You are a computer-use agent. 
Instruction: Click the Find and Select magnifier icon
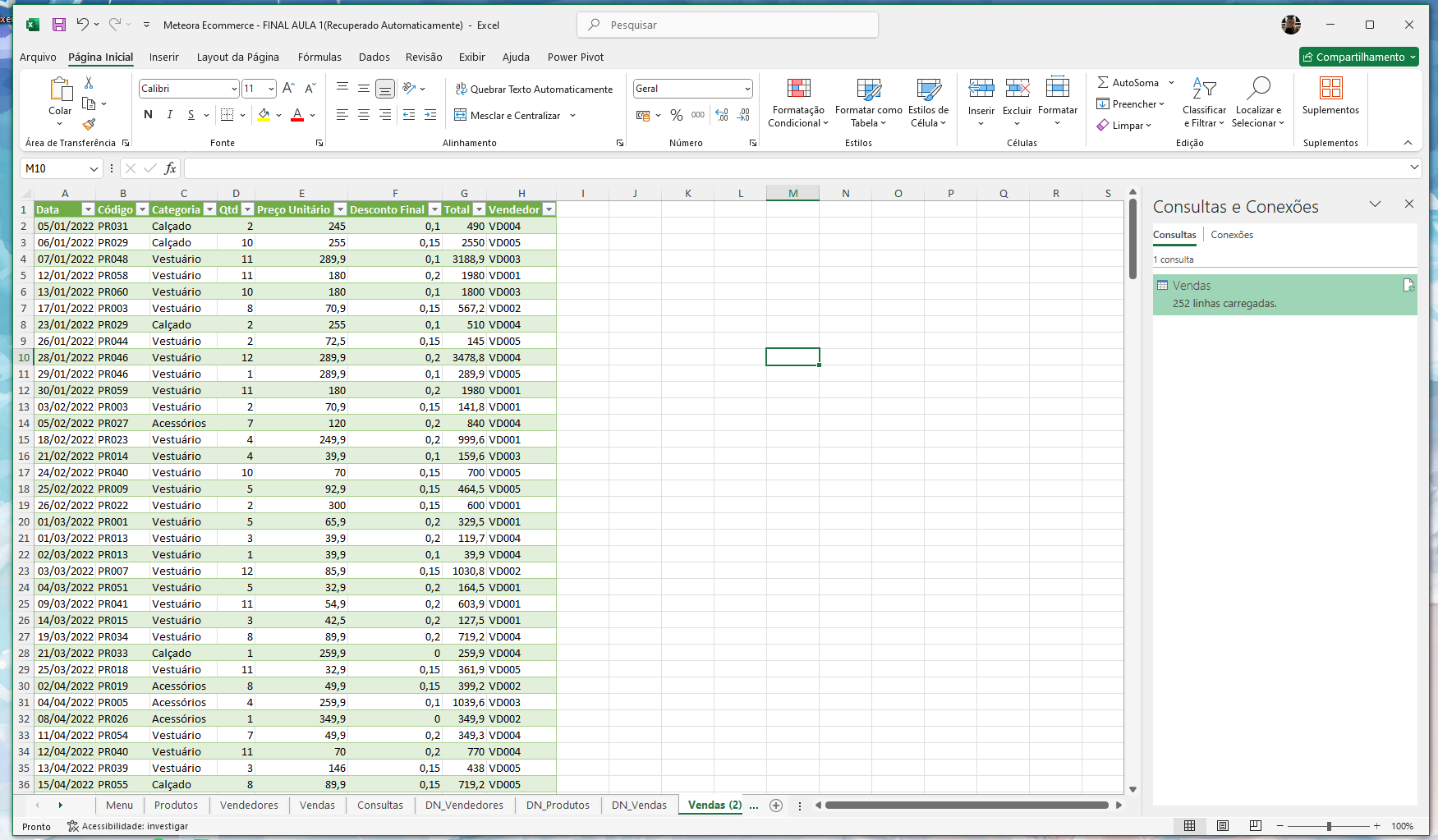tap(1257, 89)
